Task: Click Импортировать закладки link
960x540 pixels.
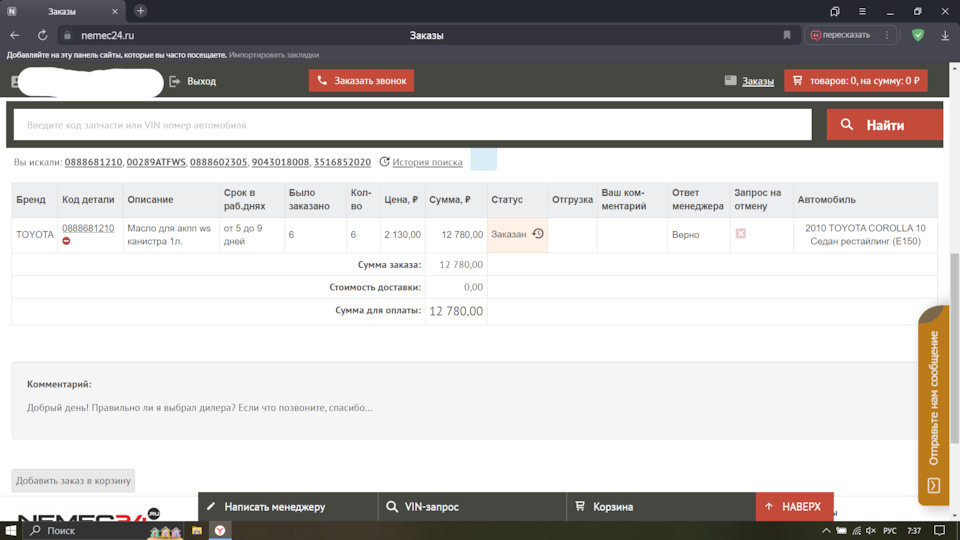Action: [274, 54]
